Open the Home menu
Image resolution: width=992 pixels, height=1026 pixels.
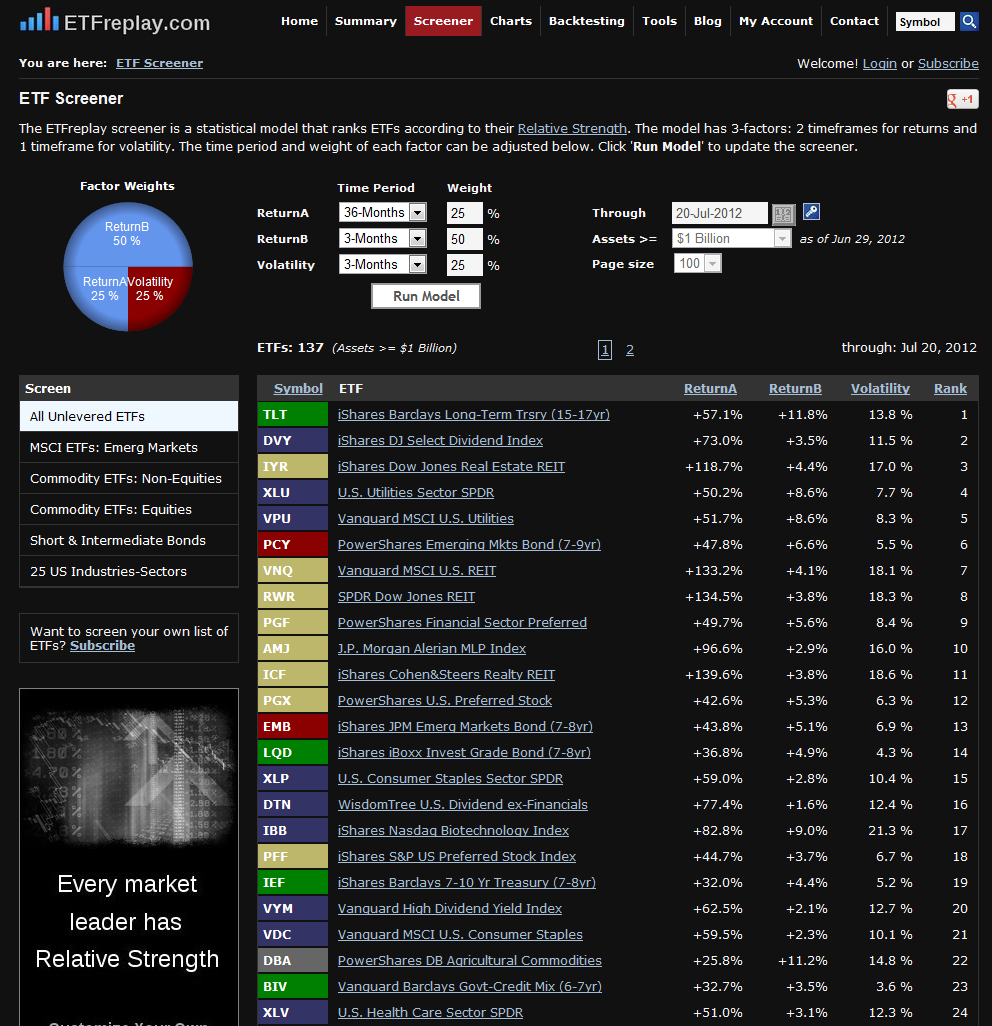click(300, 21)
